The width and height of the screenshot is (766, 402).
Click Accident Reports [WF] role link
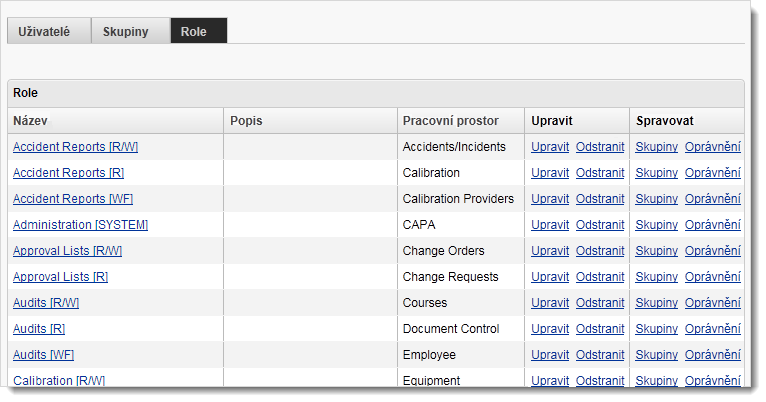tap(72, 199)
